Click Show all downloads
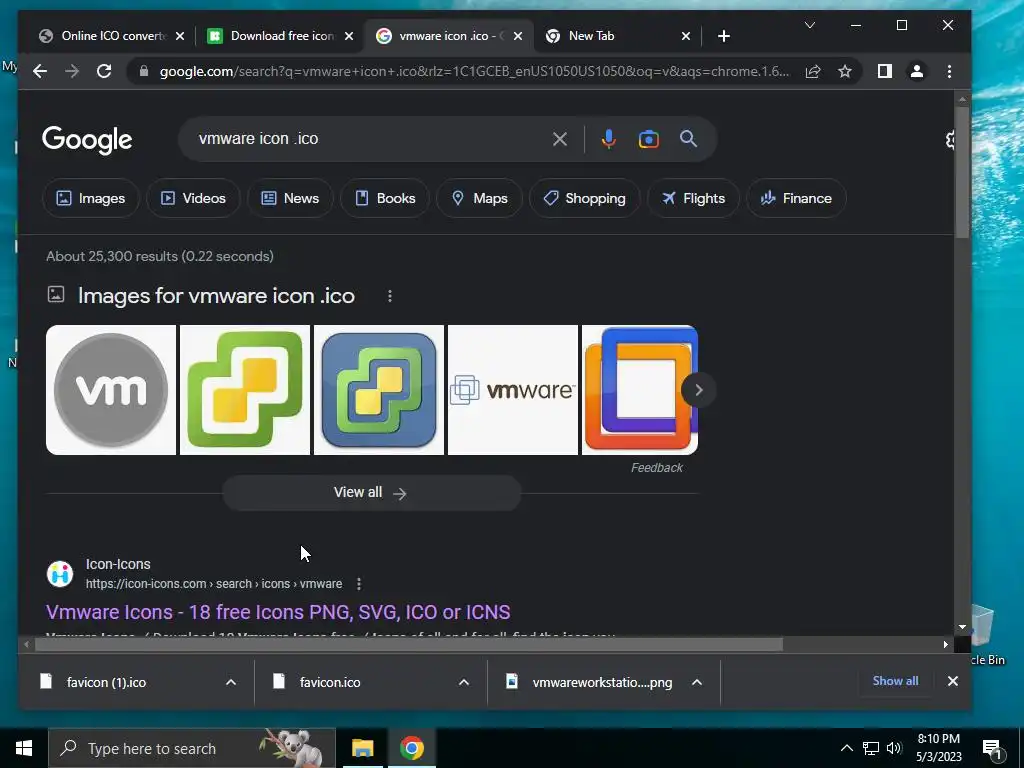1024x768 pixels. [x=895, y=681]
